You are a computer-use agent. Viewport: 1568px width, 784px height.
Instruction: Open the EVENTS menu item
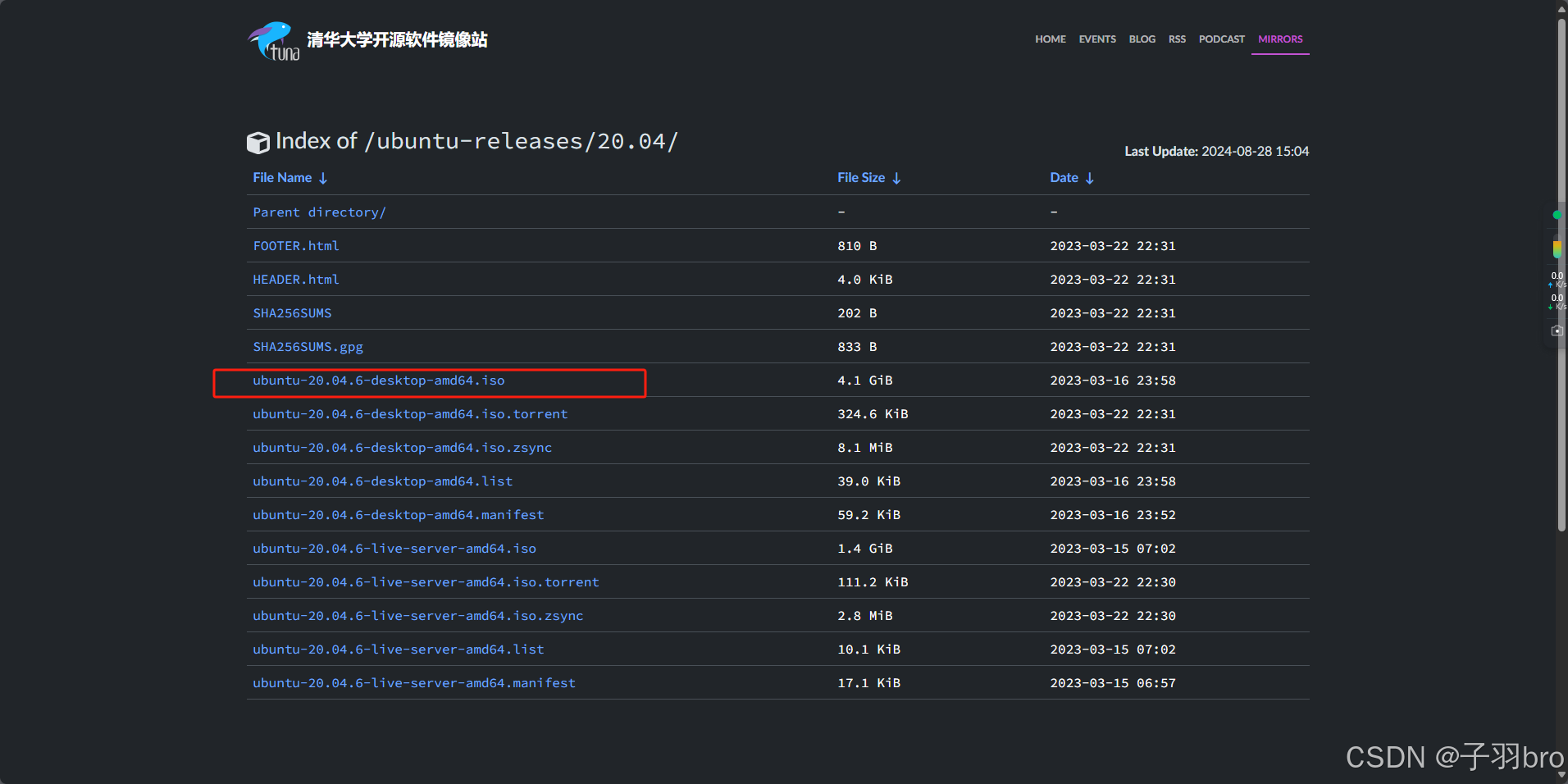point(1097,39)
